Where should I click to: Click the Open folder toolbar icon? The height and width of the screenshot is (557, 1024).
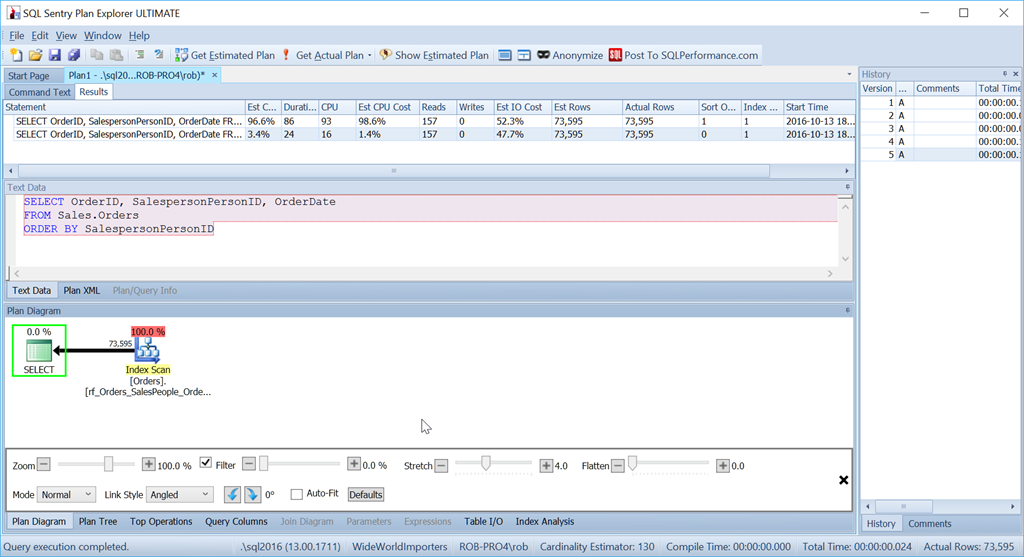tap(35, 55)
